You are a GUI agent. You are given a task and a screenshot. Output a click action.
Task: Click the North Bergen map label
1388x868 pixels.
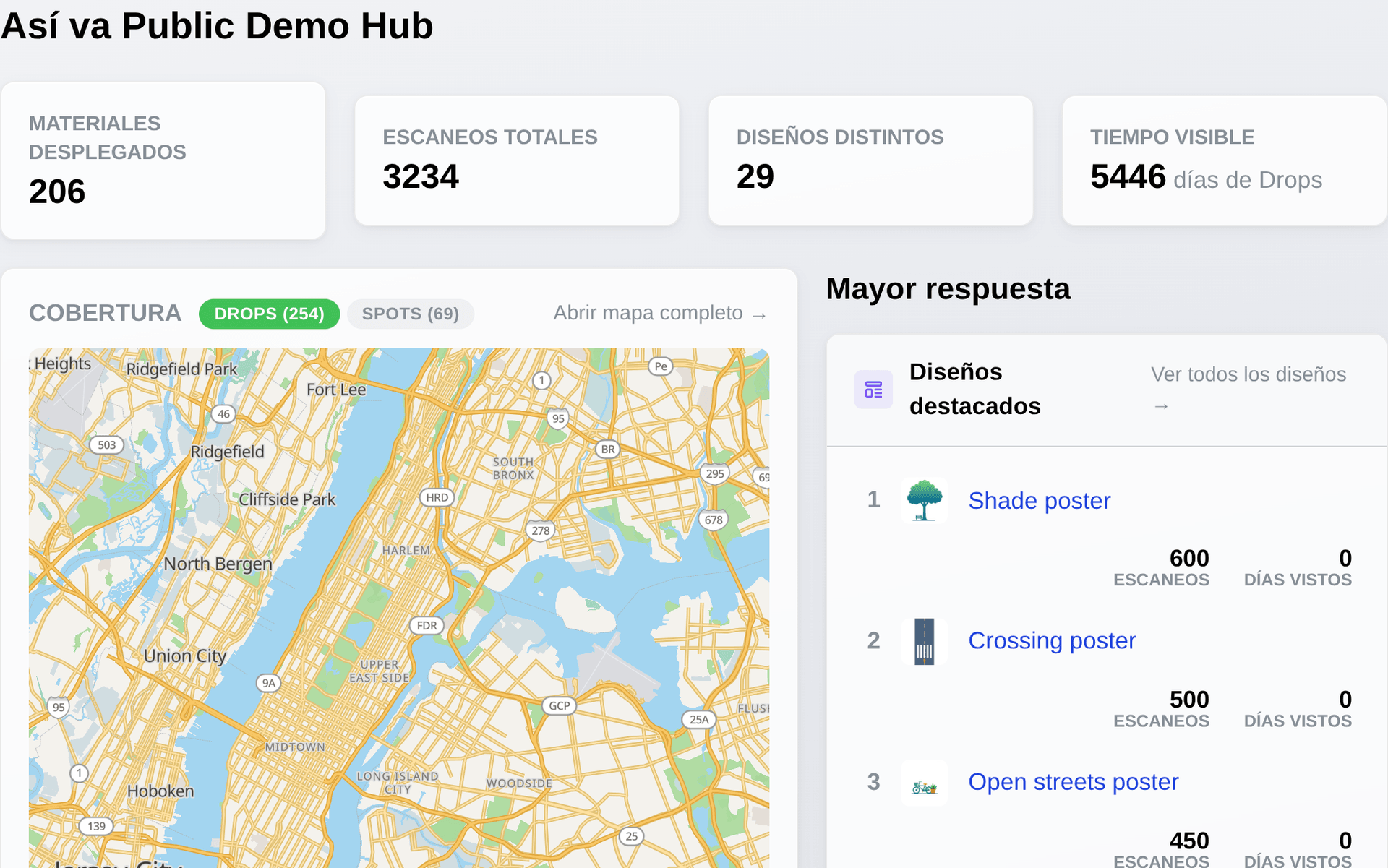click(x=218, y=564)
